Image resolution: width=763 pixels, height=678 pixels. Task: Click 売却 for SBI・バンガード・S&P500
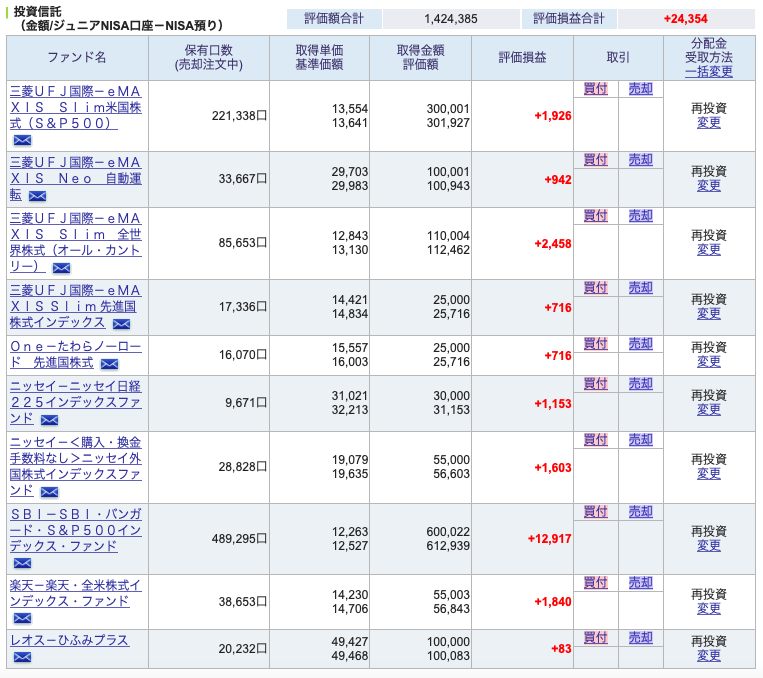point(640,512)
